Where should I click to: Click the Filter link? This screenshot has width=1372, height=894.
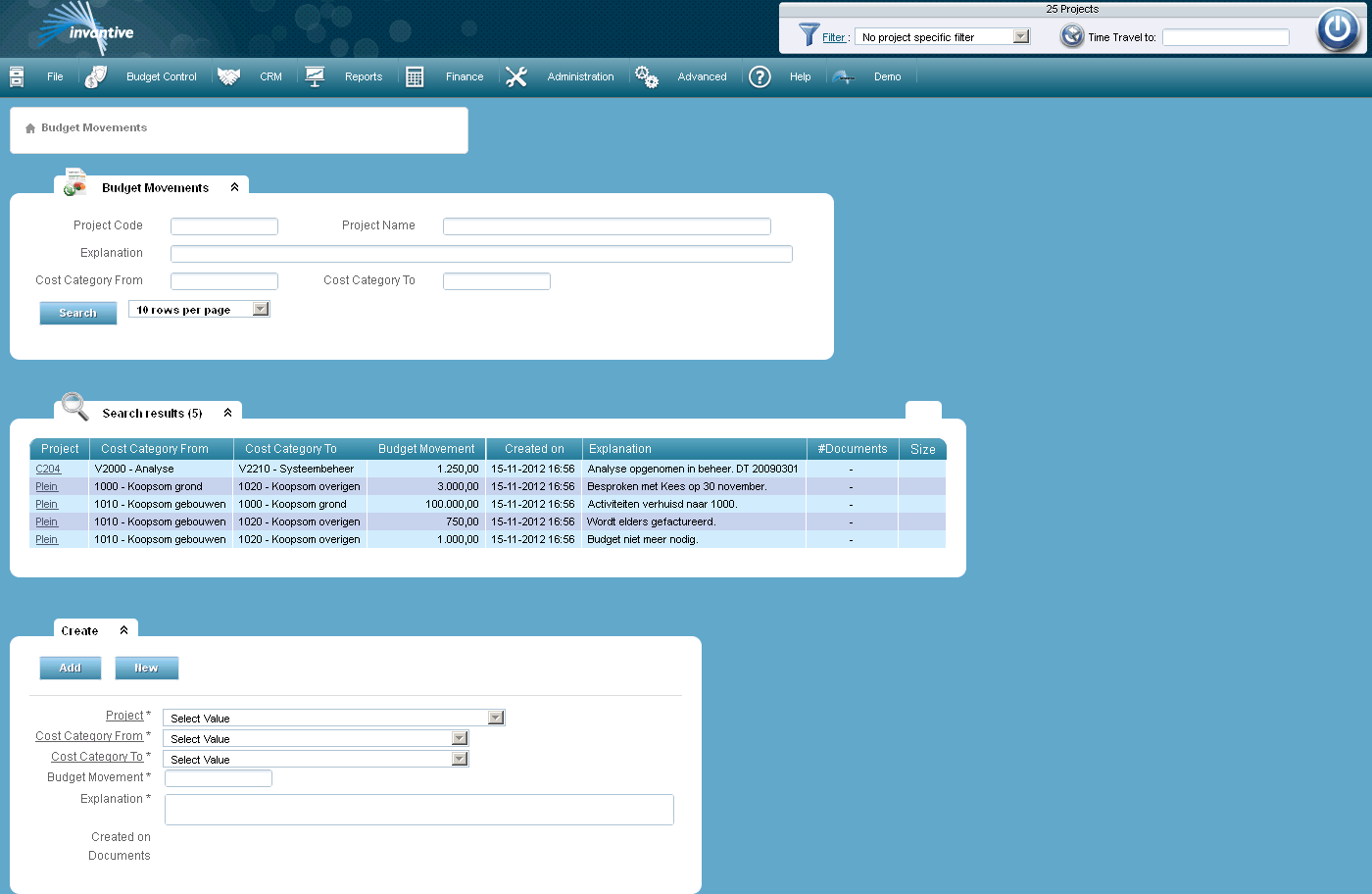point(834,37)
